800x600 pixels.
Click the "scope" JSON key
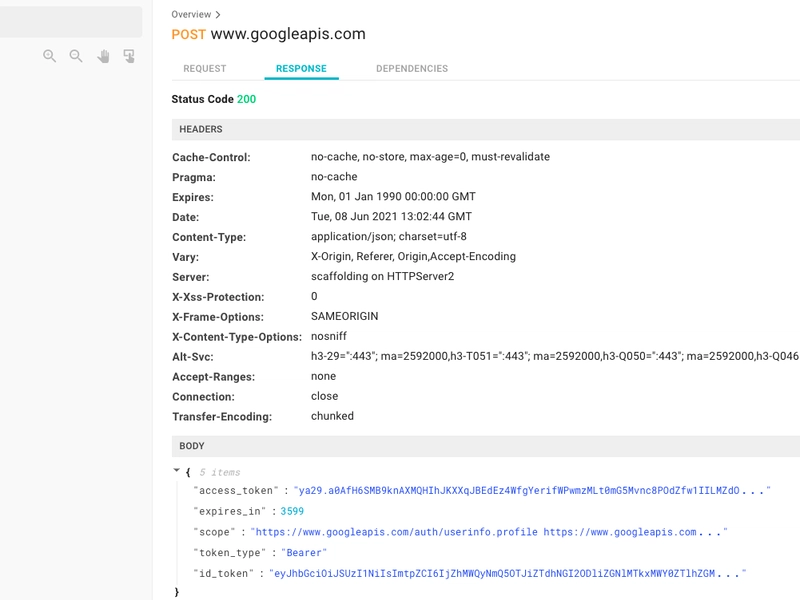214,532
